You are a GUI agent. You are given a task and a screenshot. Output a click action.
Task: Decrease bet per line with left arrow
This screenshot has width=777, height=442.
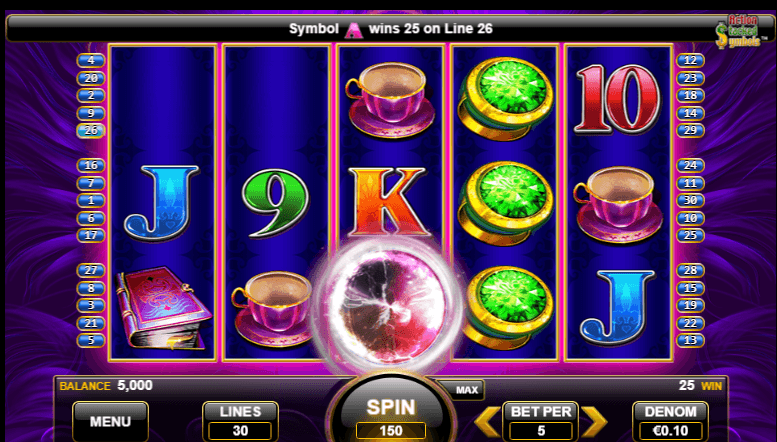(488, 422)
